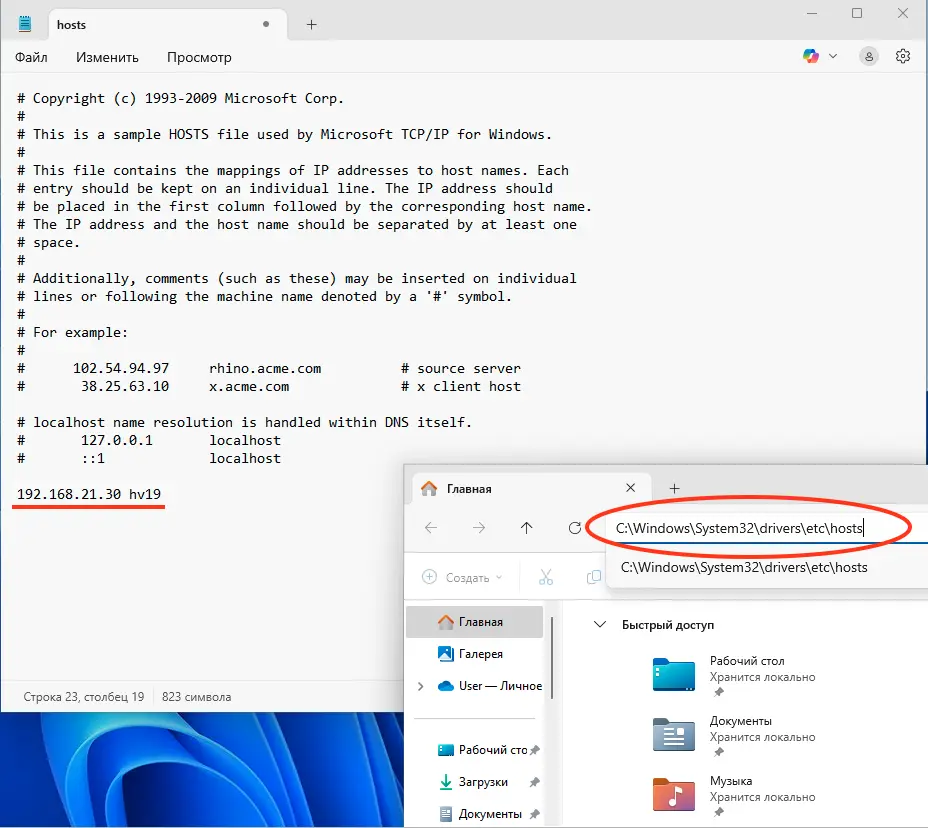The width and height of the screenshot is (928, 828).
Task: Go forward in File Explorer
Action: 479,527
